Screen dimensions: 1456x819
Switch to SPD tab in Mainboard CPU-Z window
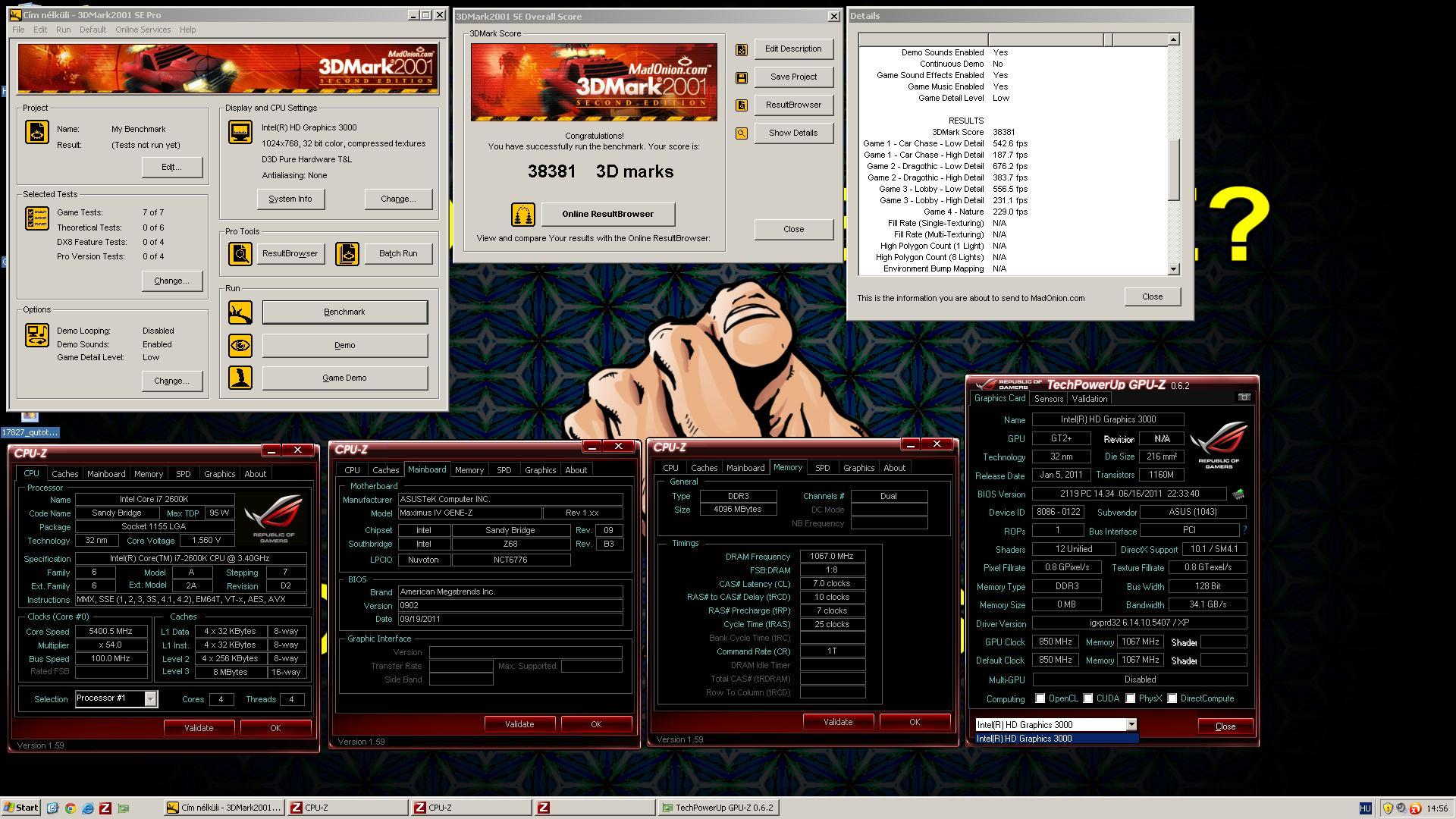pyautogui.click(x=504, y=470)
